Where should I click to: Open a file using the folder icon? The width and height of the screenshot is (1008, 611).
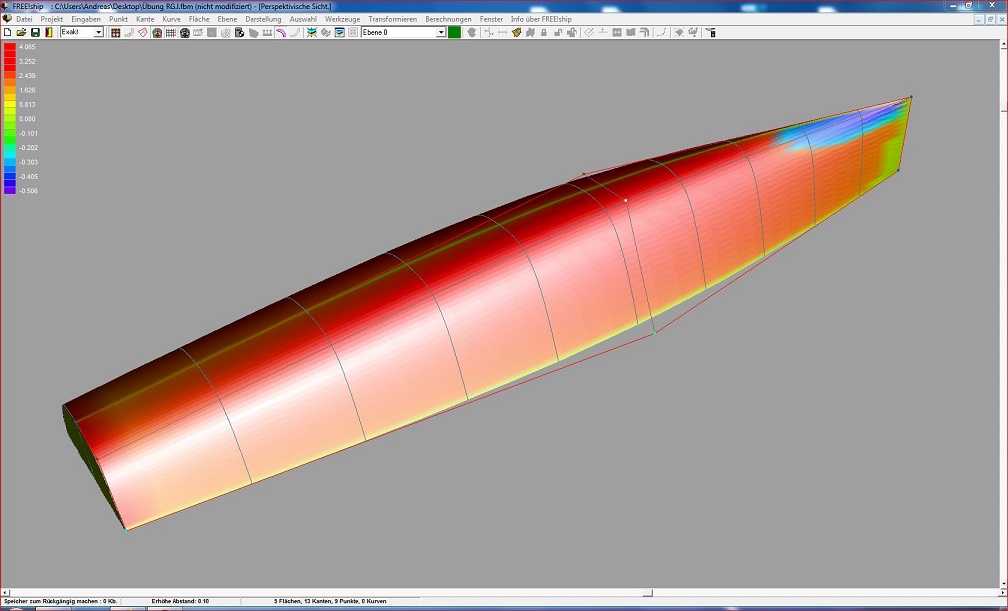21,33
